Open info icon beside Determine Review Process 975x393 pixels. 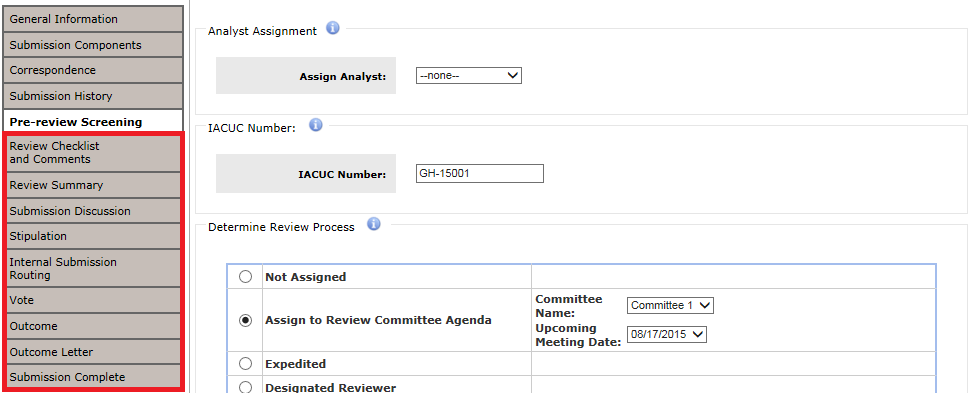(374, 224)
